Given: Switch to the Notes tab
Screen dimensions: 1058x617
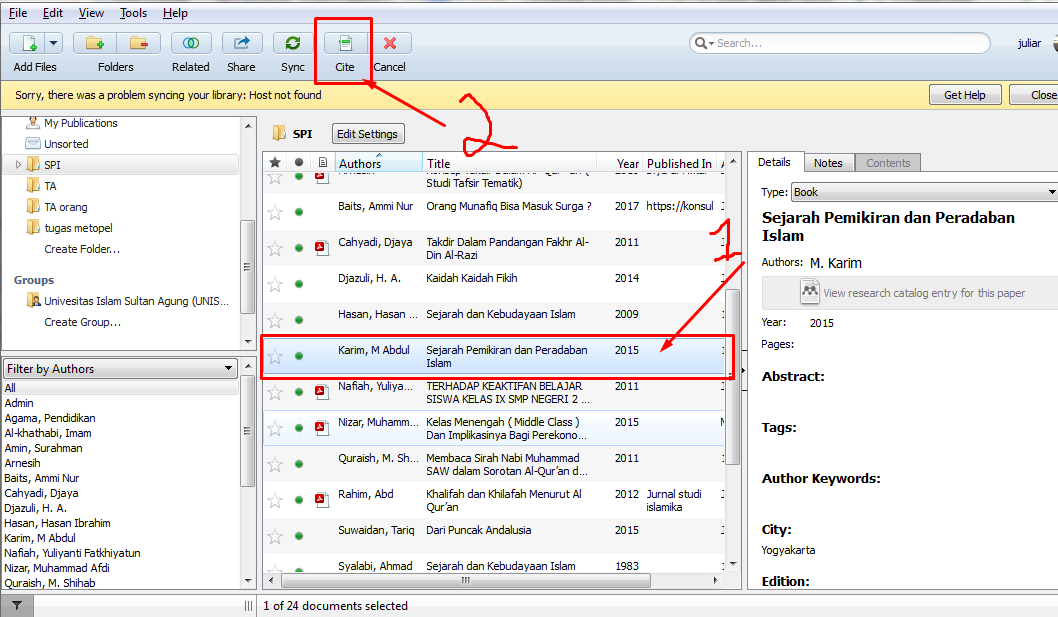Looking at the screenshot, I should tap(829, 163).
